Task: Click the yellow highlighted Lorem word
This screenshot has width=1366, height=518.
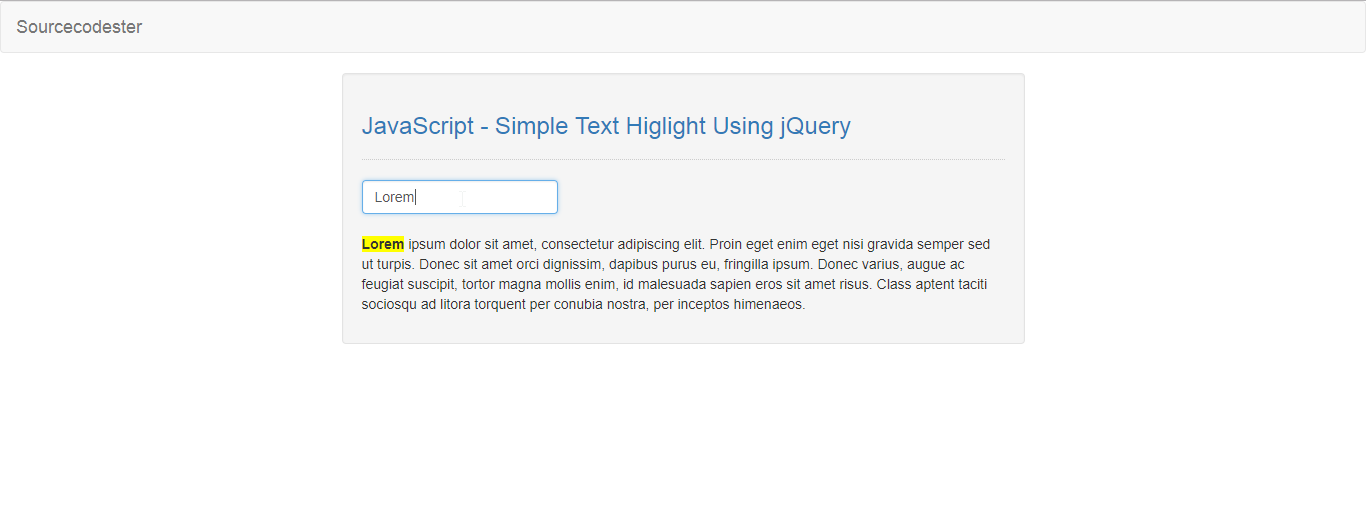Action: point(383,244)
